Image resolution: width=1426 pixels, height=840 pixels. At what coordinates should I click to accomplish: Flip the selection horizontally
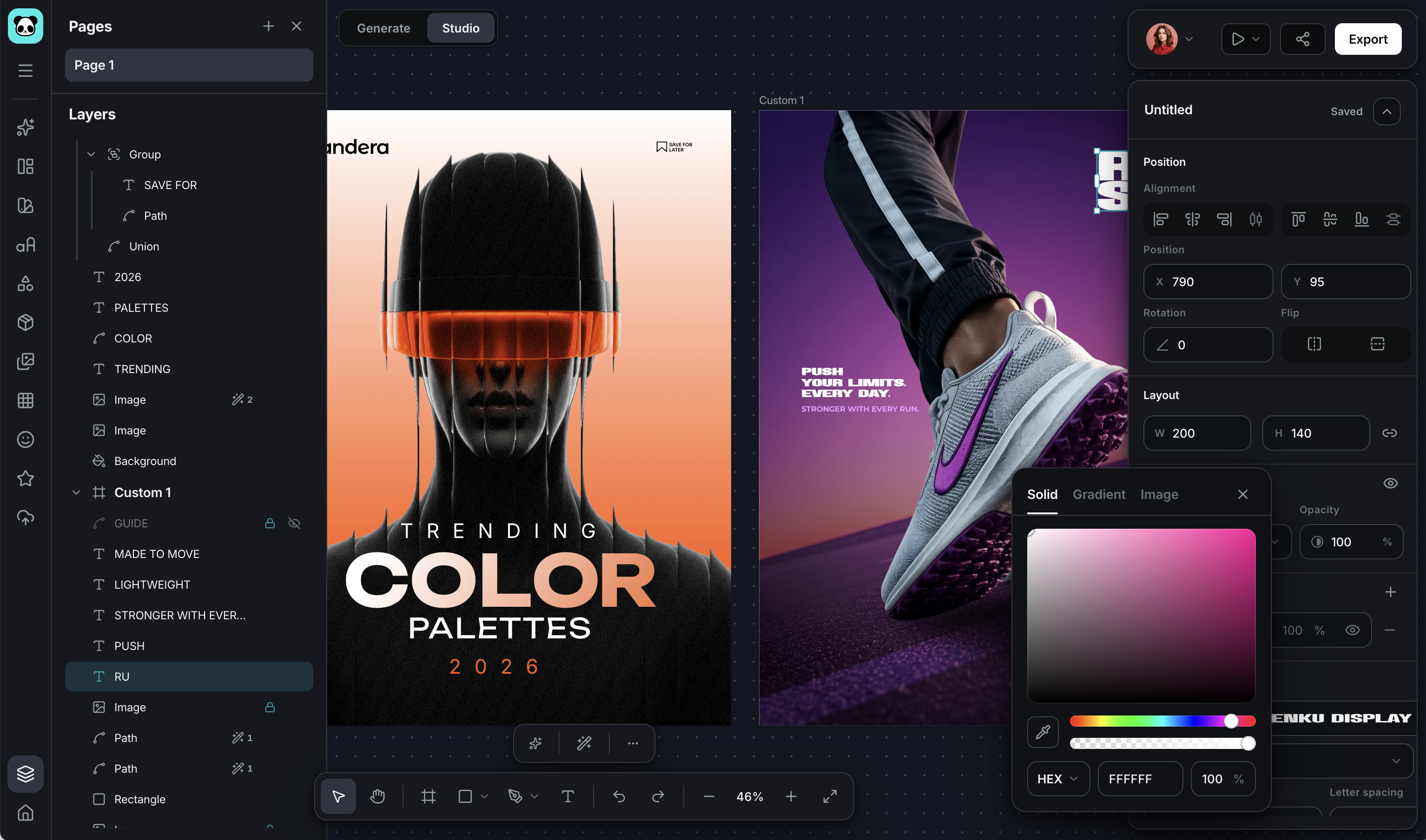(1314, 344)
